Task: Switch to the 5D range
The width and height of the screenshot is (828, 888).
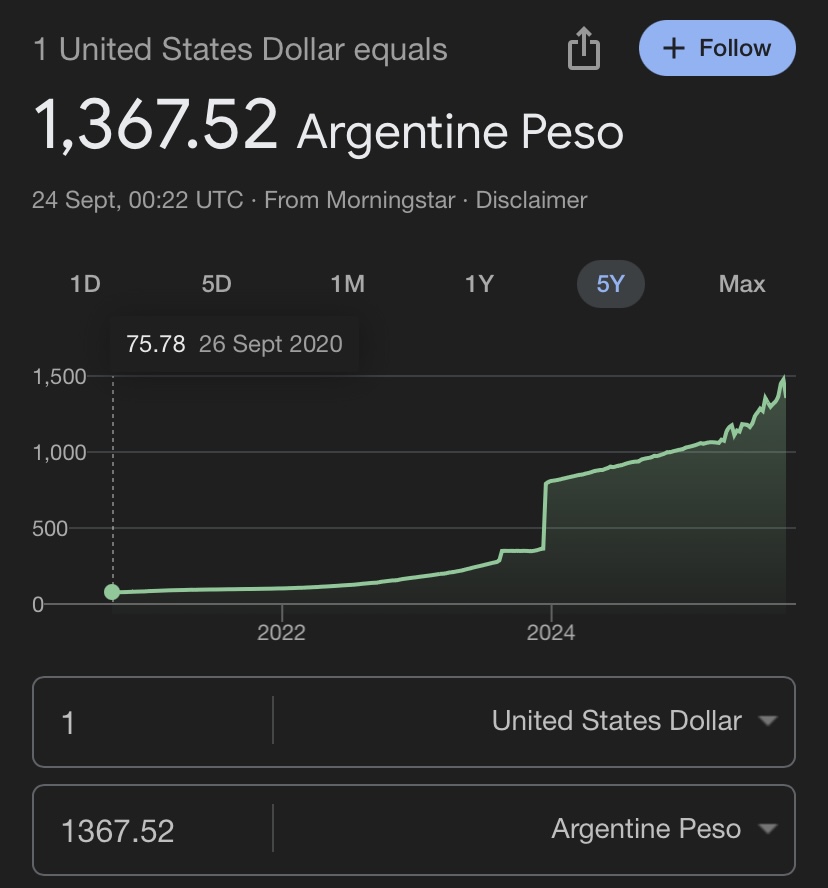Action: [216, 284]
